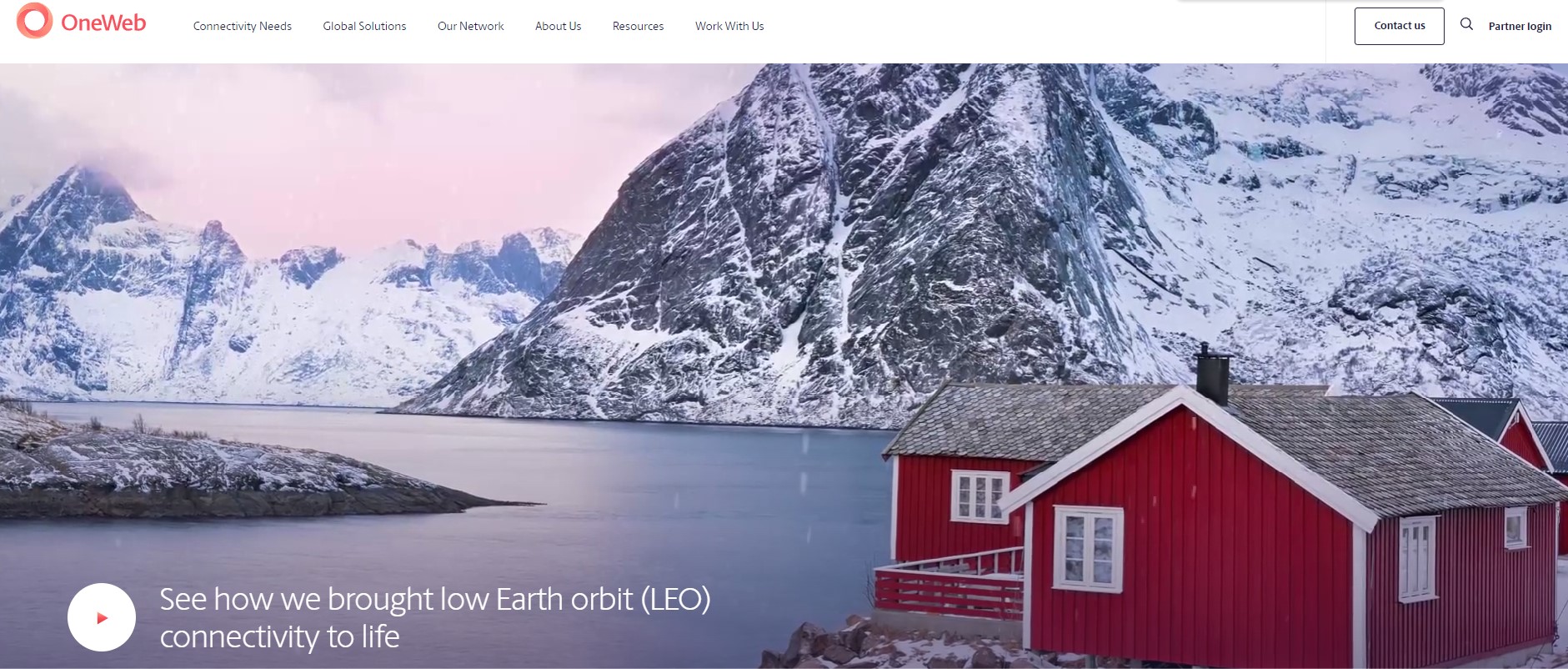1568x669 pixels.
Task: Open the Partner login link
Action: pyautogui.click(x=1520, y=26)
